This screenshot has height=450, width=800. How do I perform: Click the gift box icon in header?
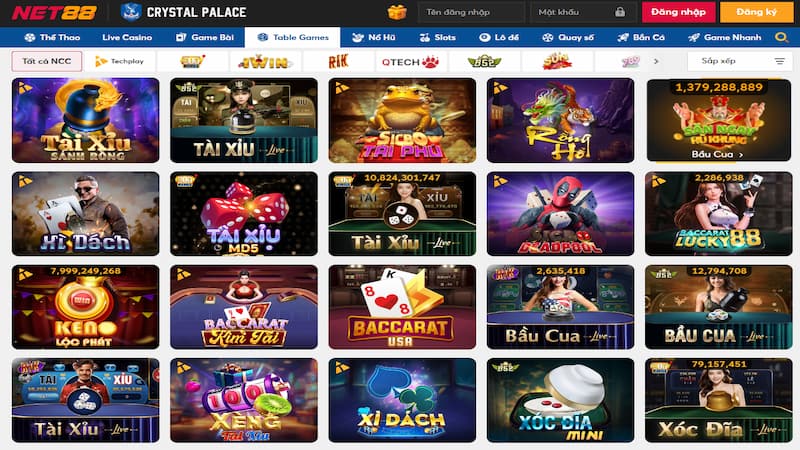397,12
